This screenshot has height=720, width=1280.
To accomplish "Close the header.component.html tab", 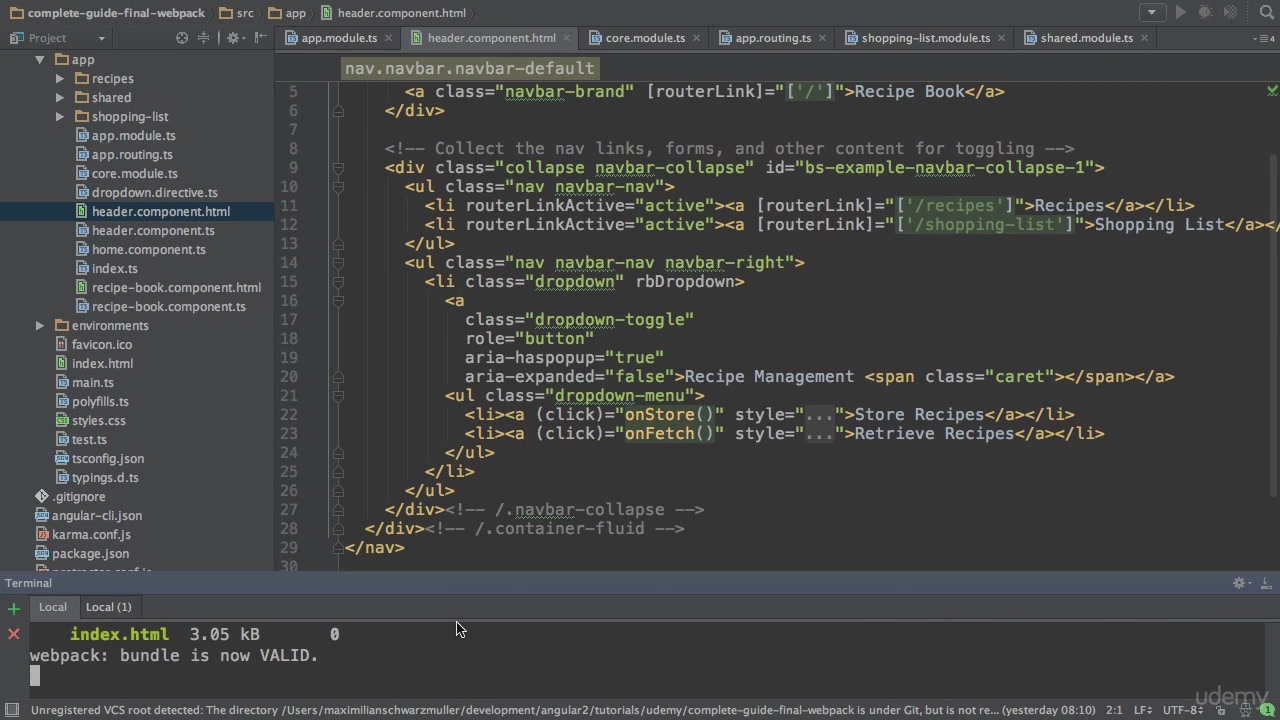I will (x=567, y=38).
